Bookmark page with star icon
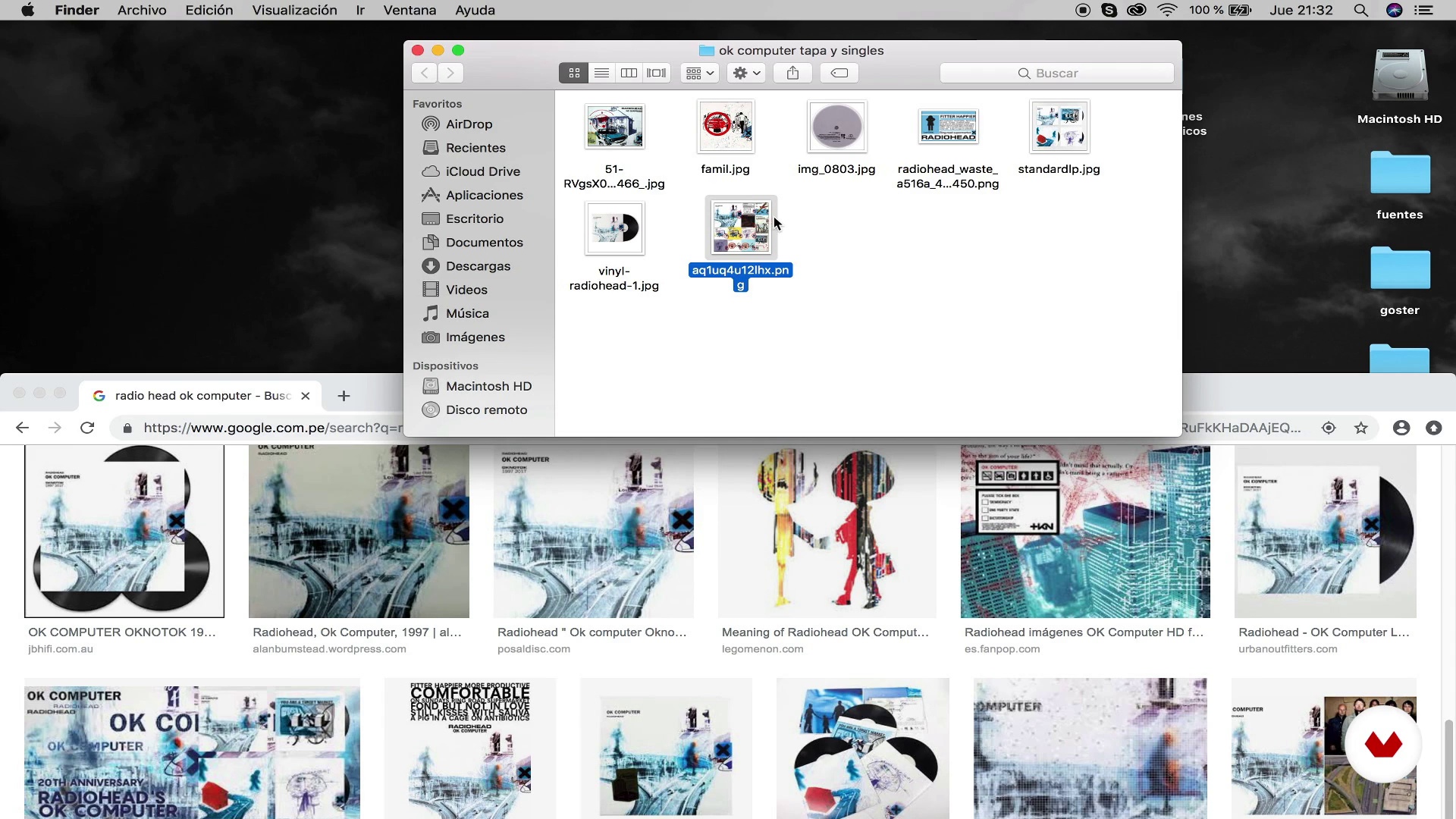 pyautogui.click(x=1361, y=428)
